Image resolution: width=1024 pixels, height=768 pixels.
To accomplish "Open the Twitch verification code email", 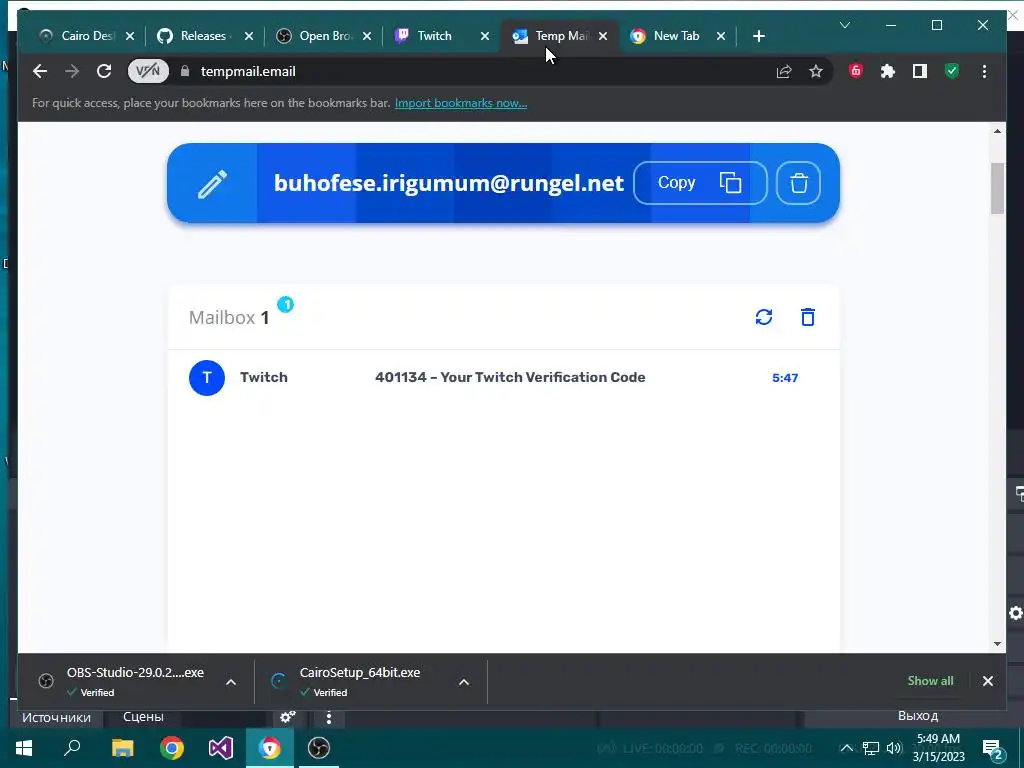I will pos(504,377).
